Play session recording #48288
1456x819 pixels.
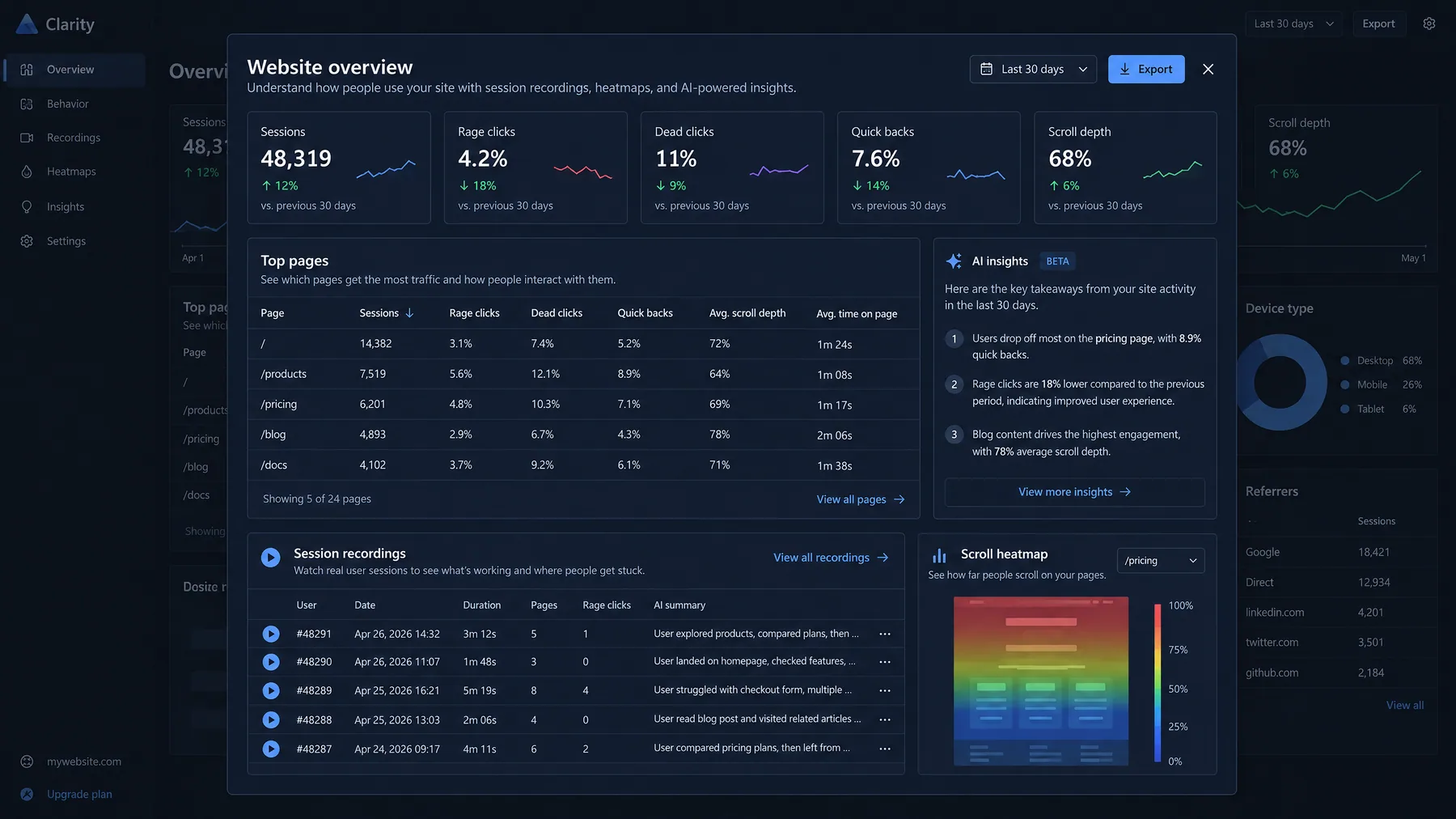pyautogui.click(x=271, y=719)
